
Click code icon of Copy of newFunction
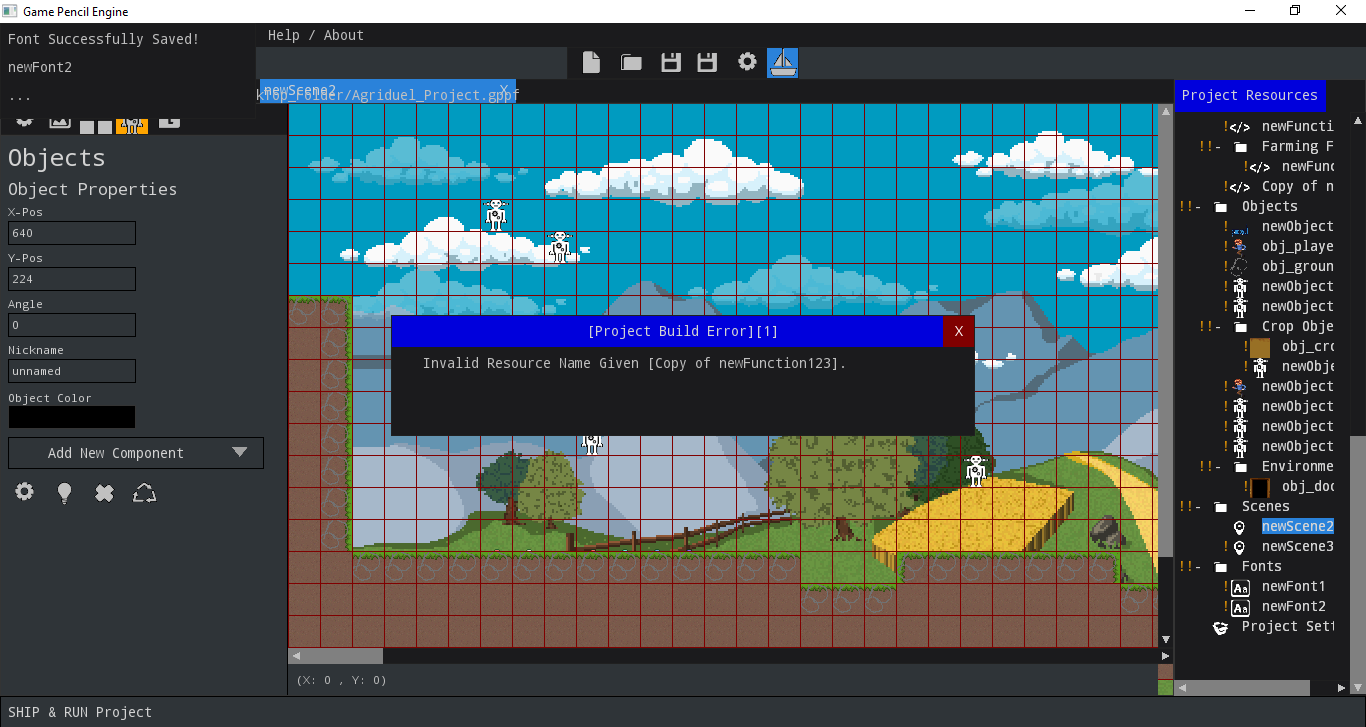click(1240, 187)
